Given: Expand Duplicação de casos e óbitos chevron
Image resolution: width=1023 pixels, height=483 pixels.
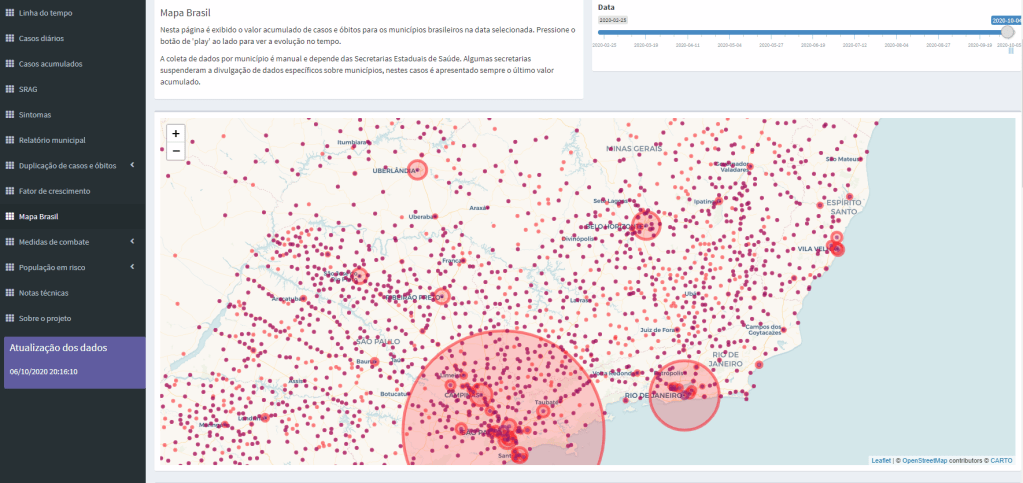Looking at the screenshot, I should [133, 165].
